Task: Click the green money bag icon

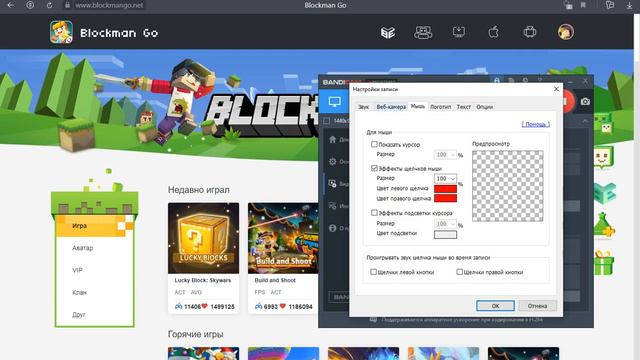Action: [x=604, y=225]
